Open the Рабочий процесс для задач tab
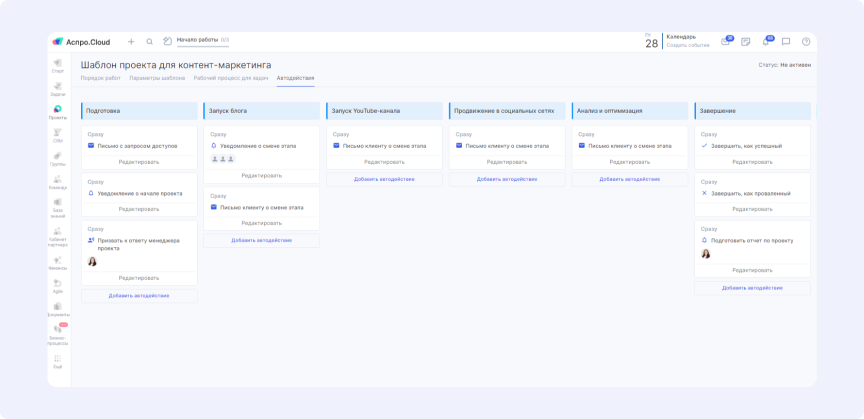This screenshot has height=419, width=864. pyautogui.click(x=231, y=78)
